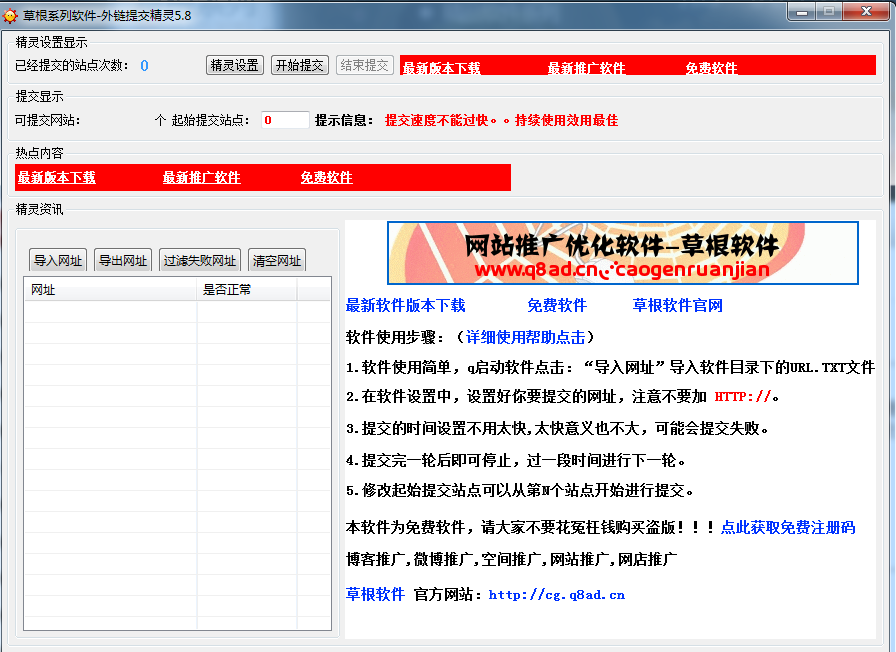896x652 pixels.
Task: Open the 精灵设置 settings button
Action: pyautogui.click(x=235, y=65)
